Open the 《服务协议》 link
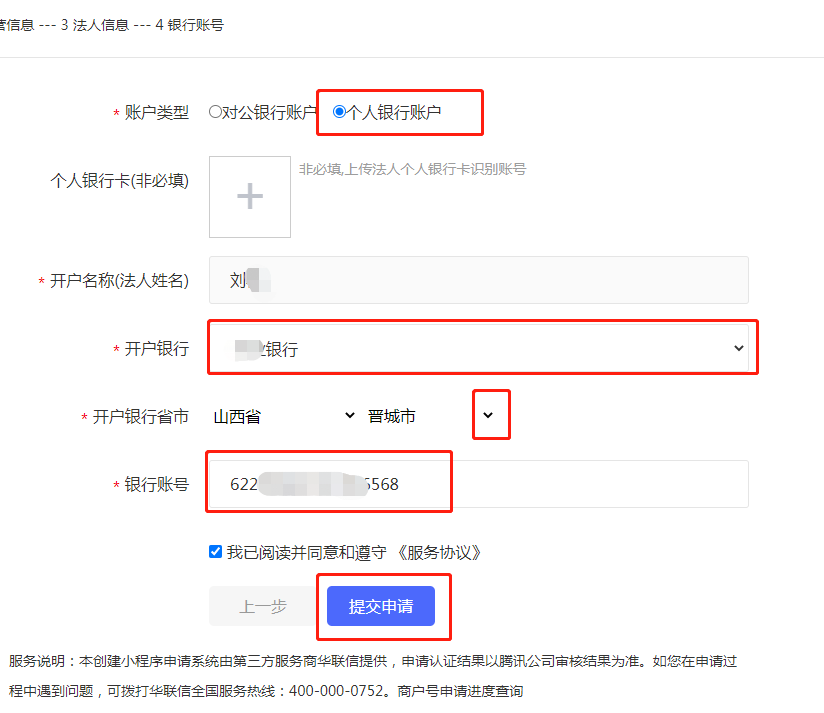Screen dimensions: 824x713 [440, 552]
